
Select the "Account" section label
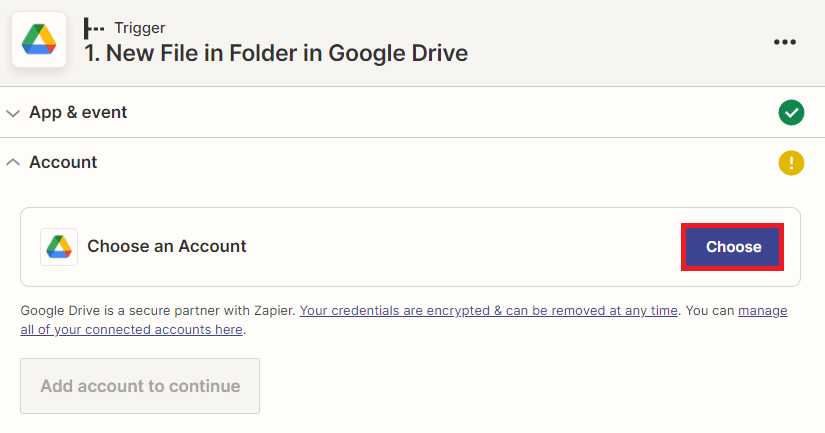[63, 162]
